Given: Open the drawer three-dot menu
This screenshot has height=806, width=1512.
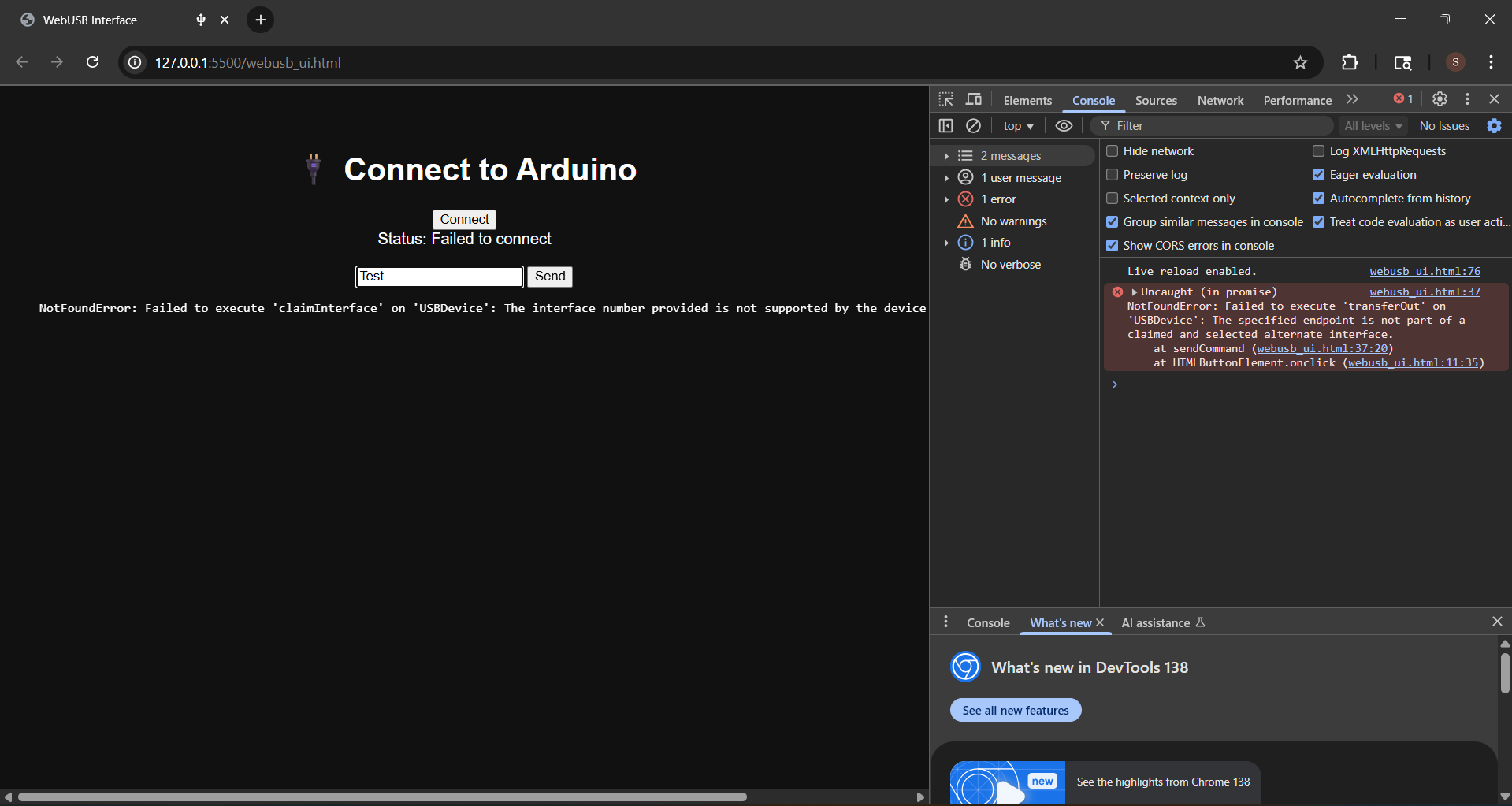Looking at the screenshot, I should click(946, 622).
